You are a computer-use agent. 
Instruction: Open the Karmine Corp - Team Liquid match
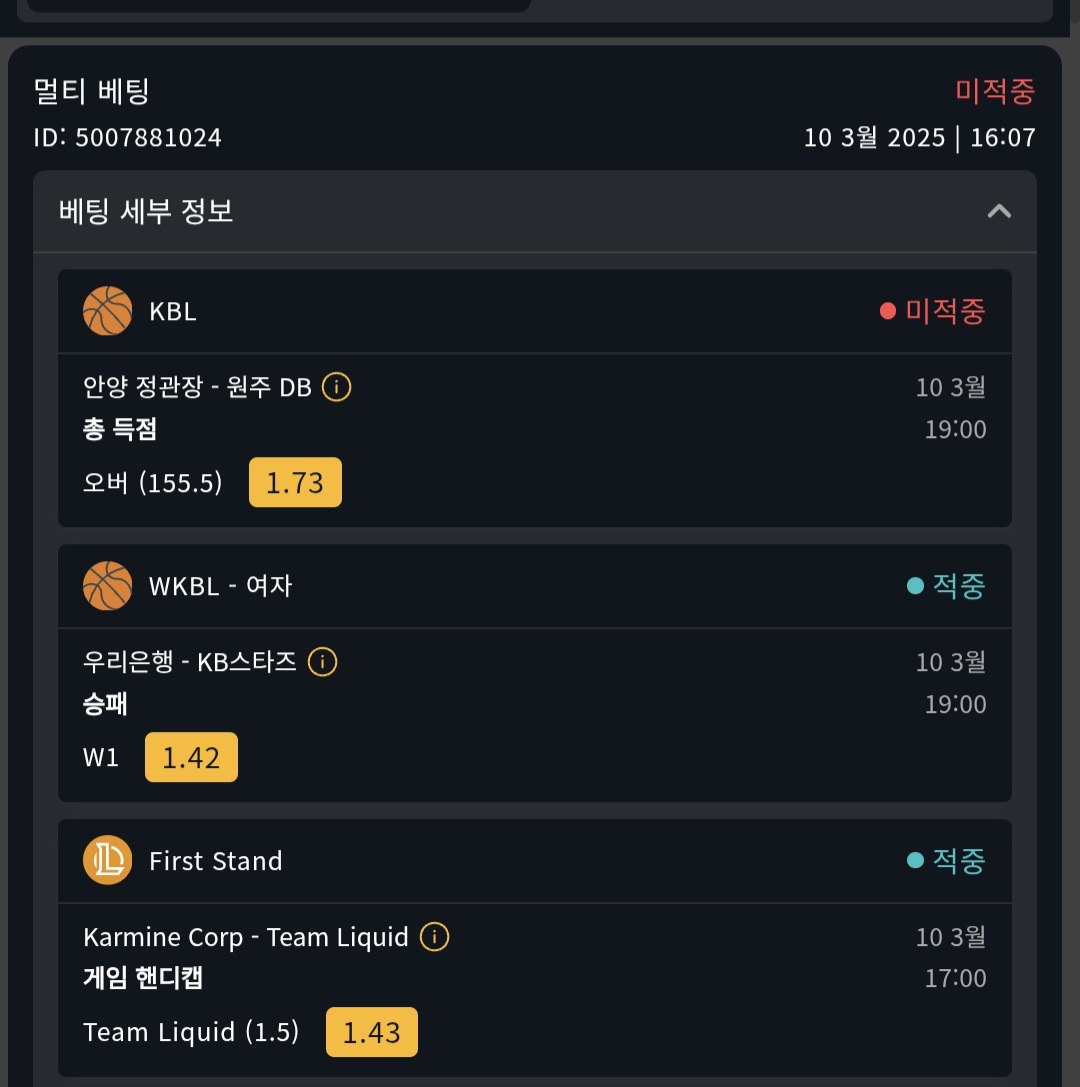(246, 937)
